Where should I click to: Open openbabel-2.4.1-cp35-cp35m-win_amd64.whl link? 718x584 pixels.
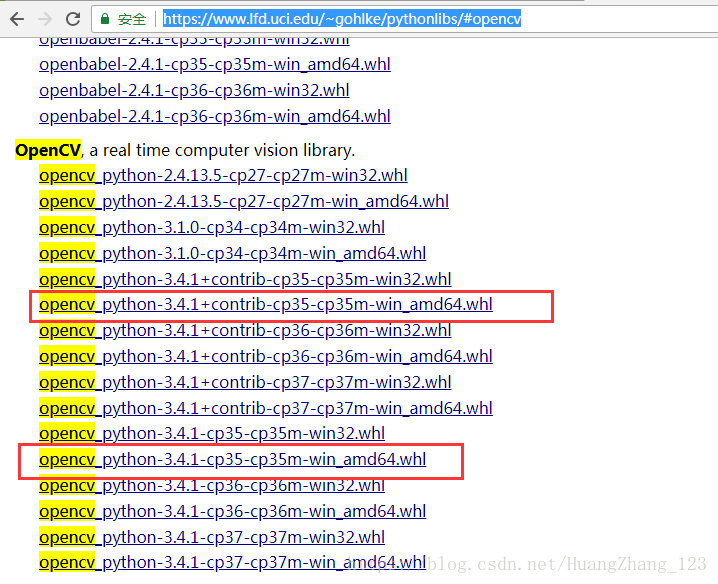click(x=215, y=65)
